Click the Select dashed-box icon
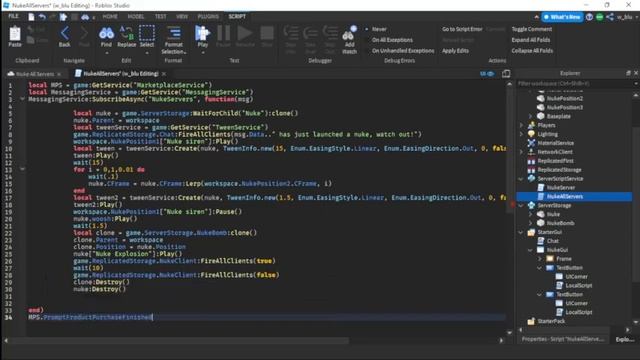 click(147, 33)
